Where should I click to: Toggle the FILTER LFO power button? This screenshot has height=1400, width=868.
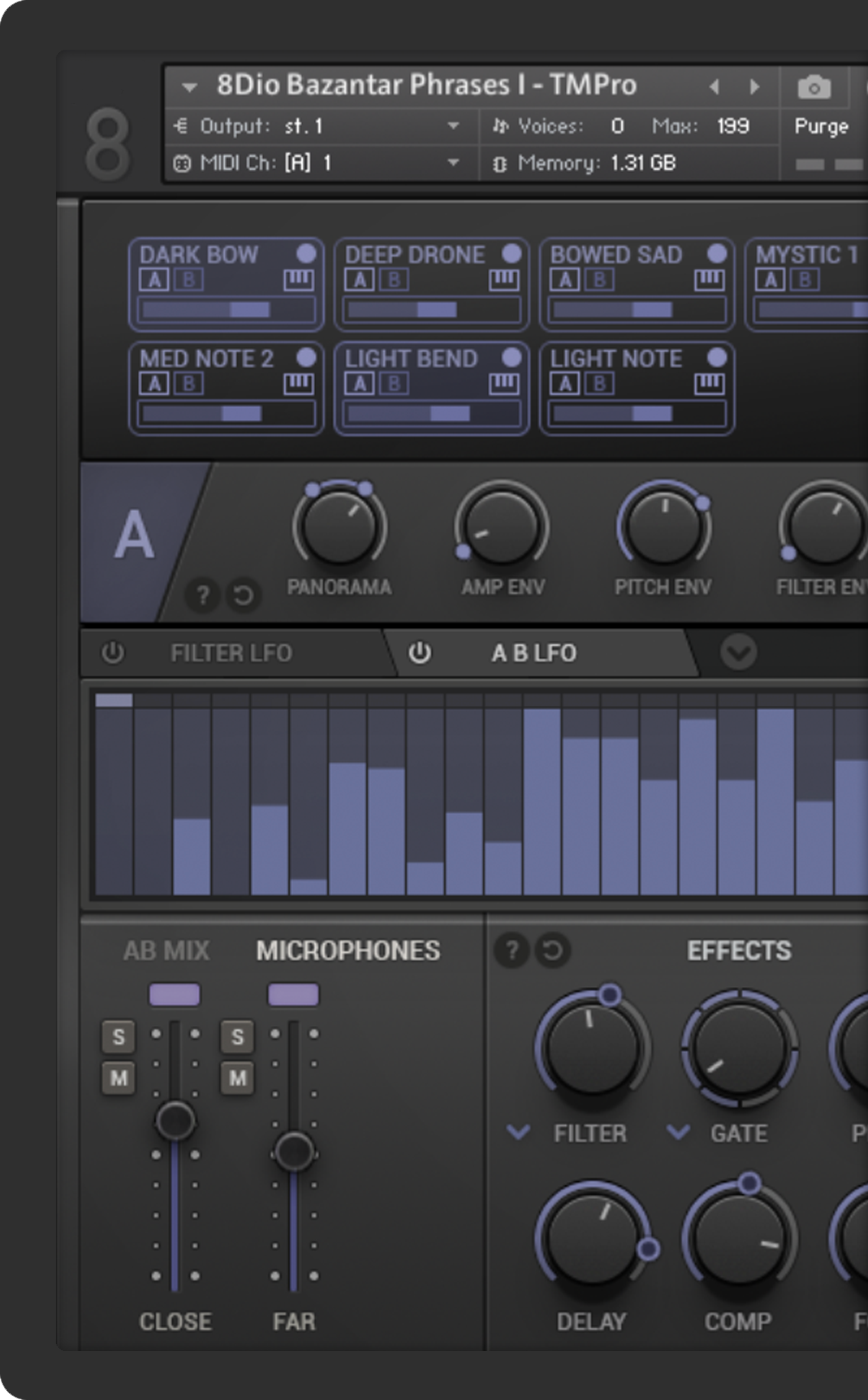tap(113, 653)
